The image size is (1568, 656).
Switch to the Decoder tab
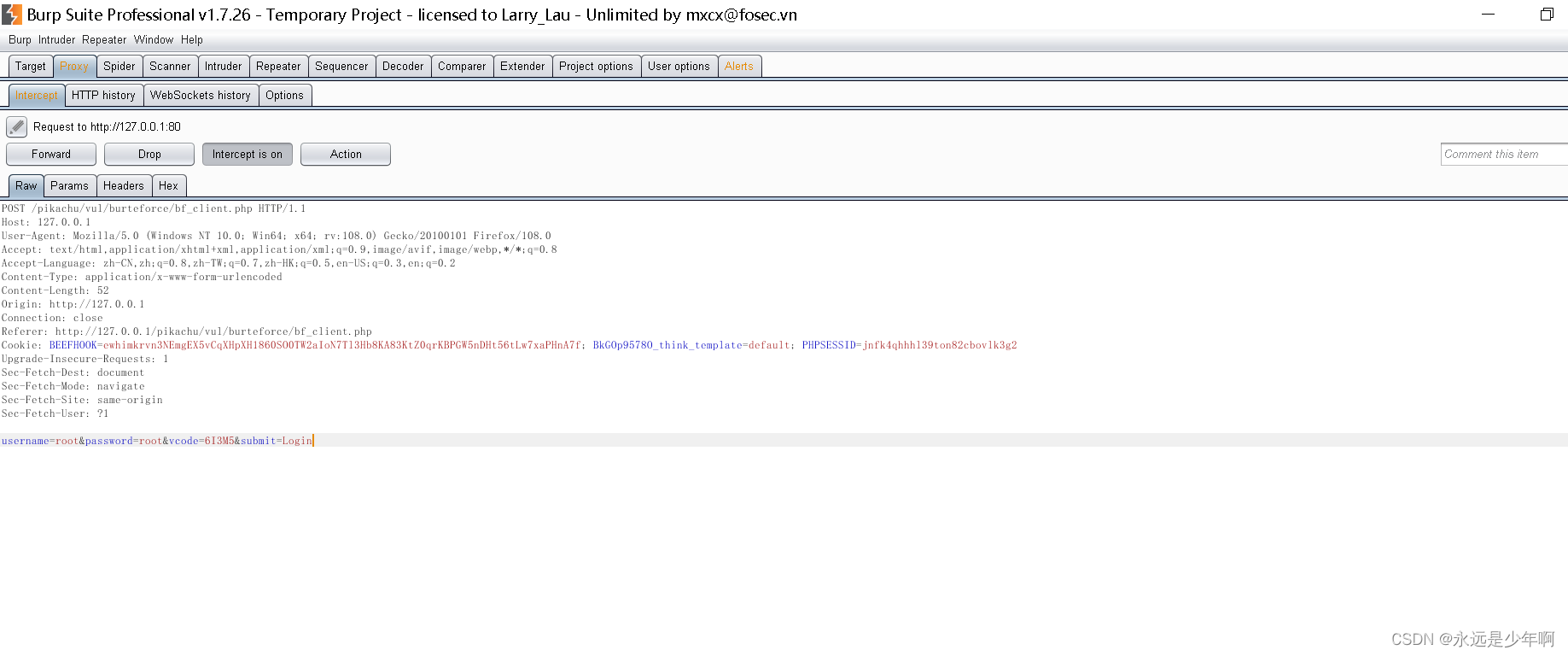(403, 67)
